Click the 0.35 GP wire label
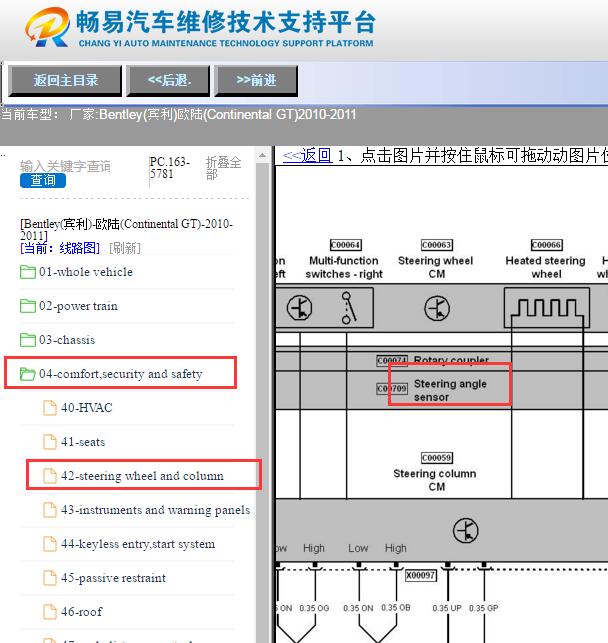608x643 pixels. point(484,608)
